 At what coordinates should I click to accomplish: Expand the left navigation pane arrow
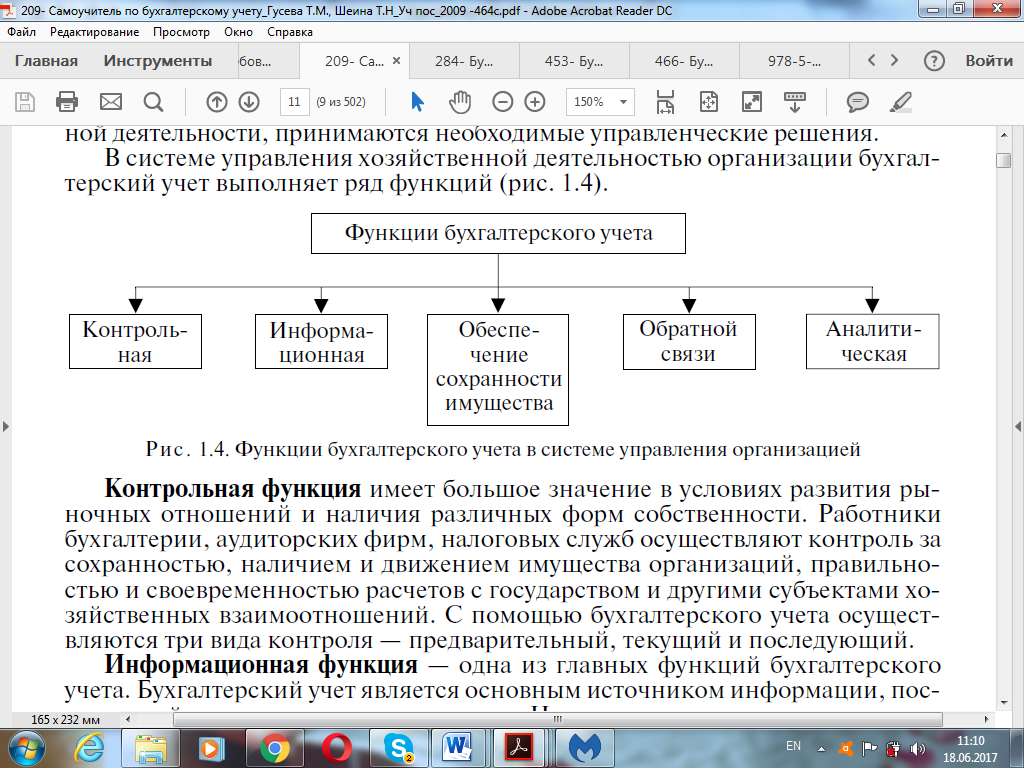pyautogui.click(x=6, y=426)
